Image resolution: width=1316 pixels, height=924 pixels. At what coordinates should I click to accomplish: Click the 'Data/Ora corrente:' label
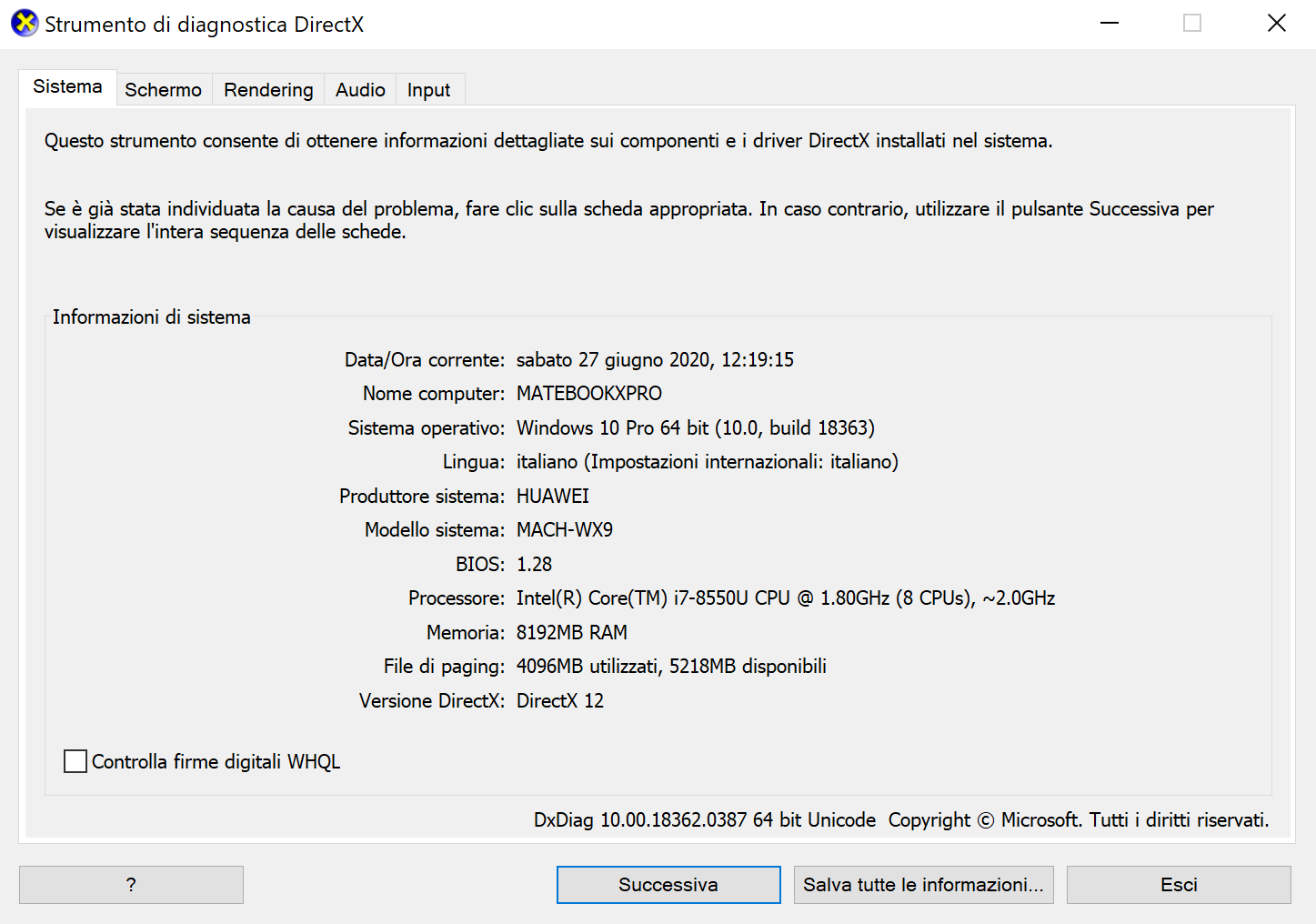[x=425, y=360]
